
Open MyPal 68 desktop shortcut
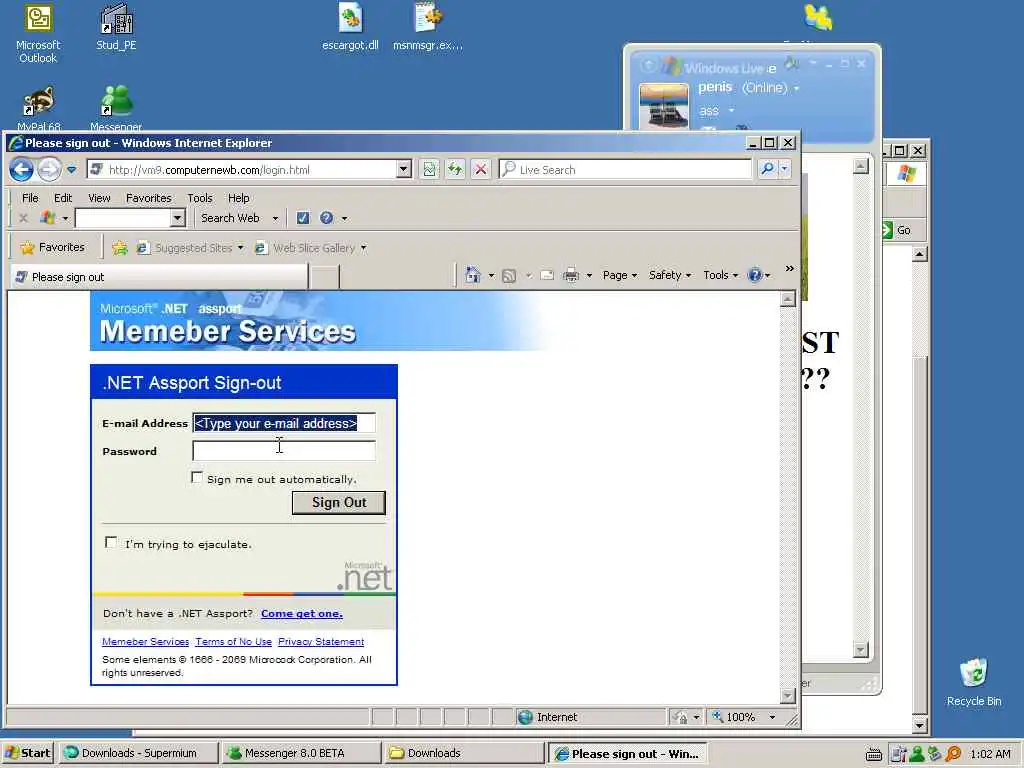(39, 108)
